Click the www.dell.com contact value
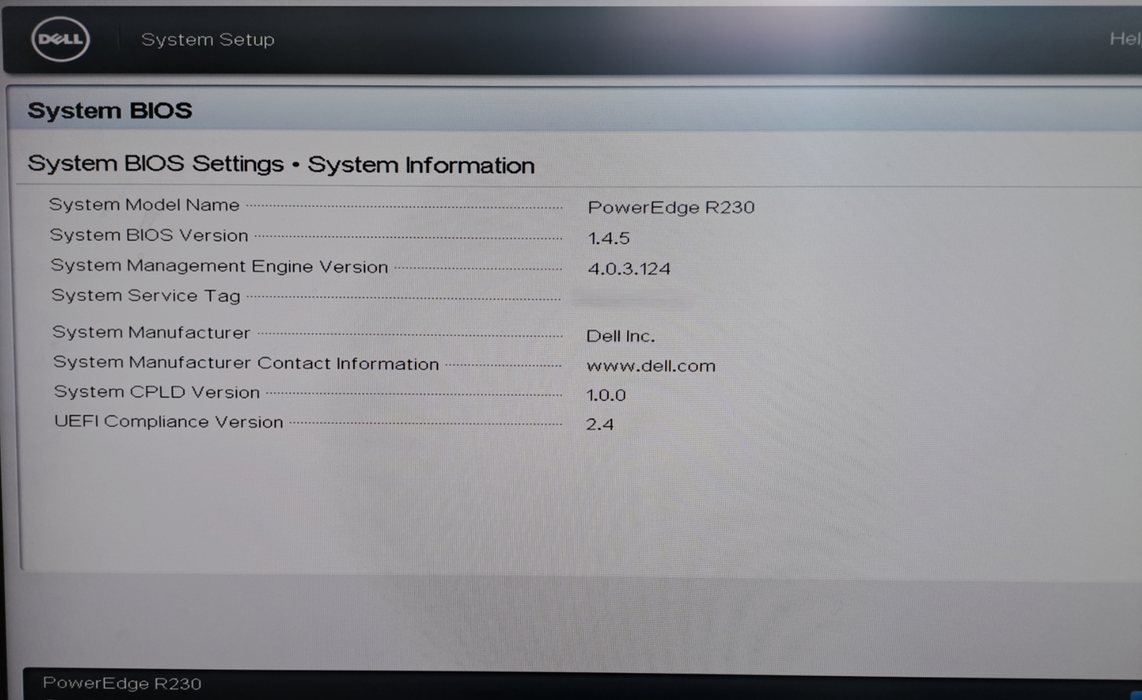Screen dimensions: 1142x700 pyautogui.click(x=651, y=366)
